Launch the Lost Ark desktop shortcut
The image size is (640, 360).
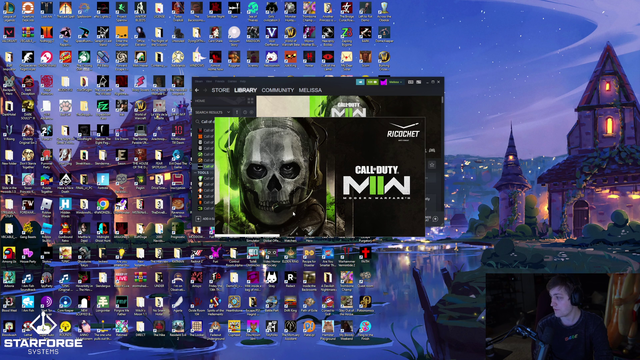tap(47, 9)
